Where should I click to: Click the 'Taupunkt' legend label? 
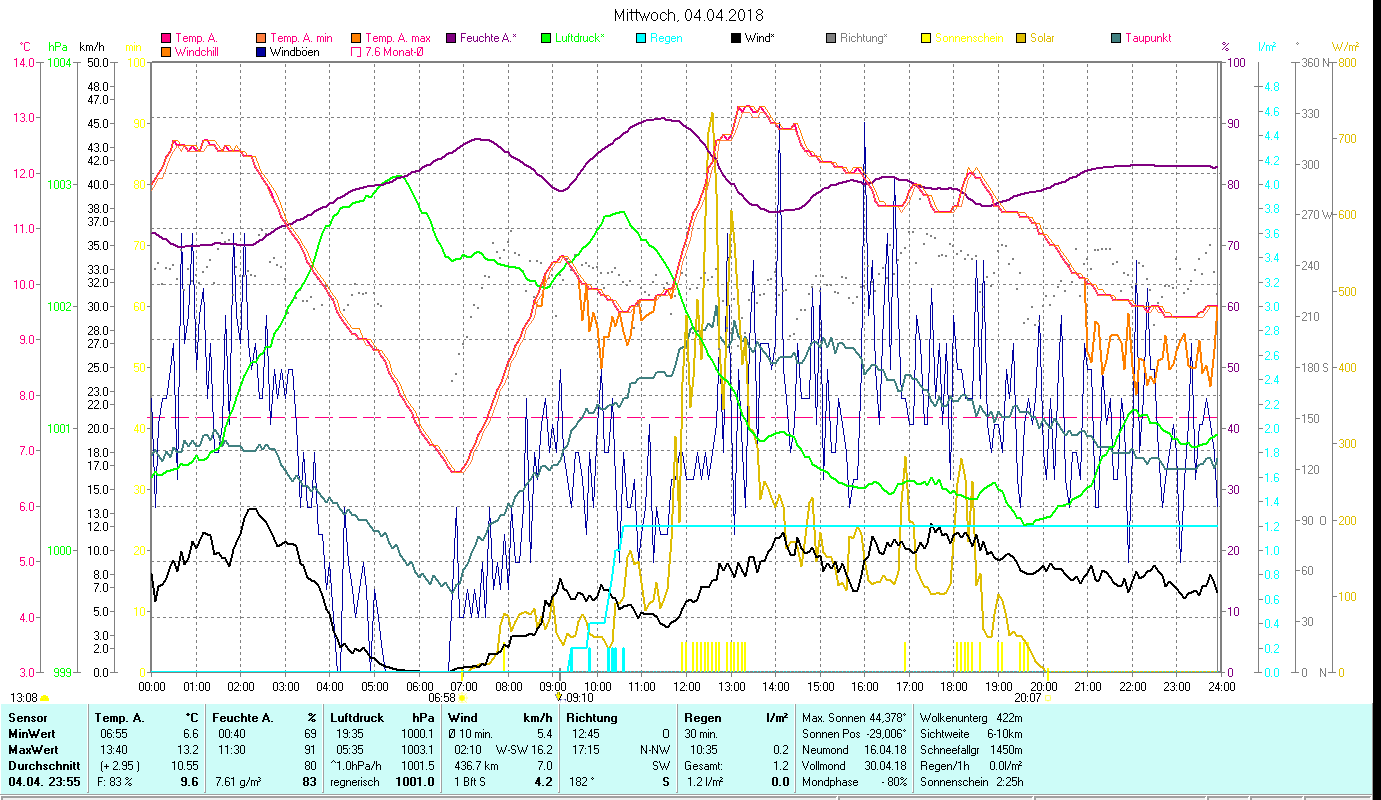pyautogui.click(x=1148, y=38)
